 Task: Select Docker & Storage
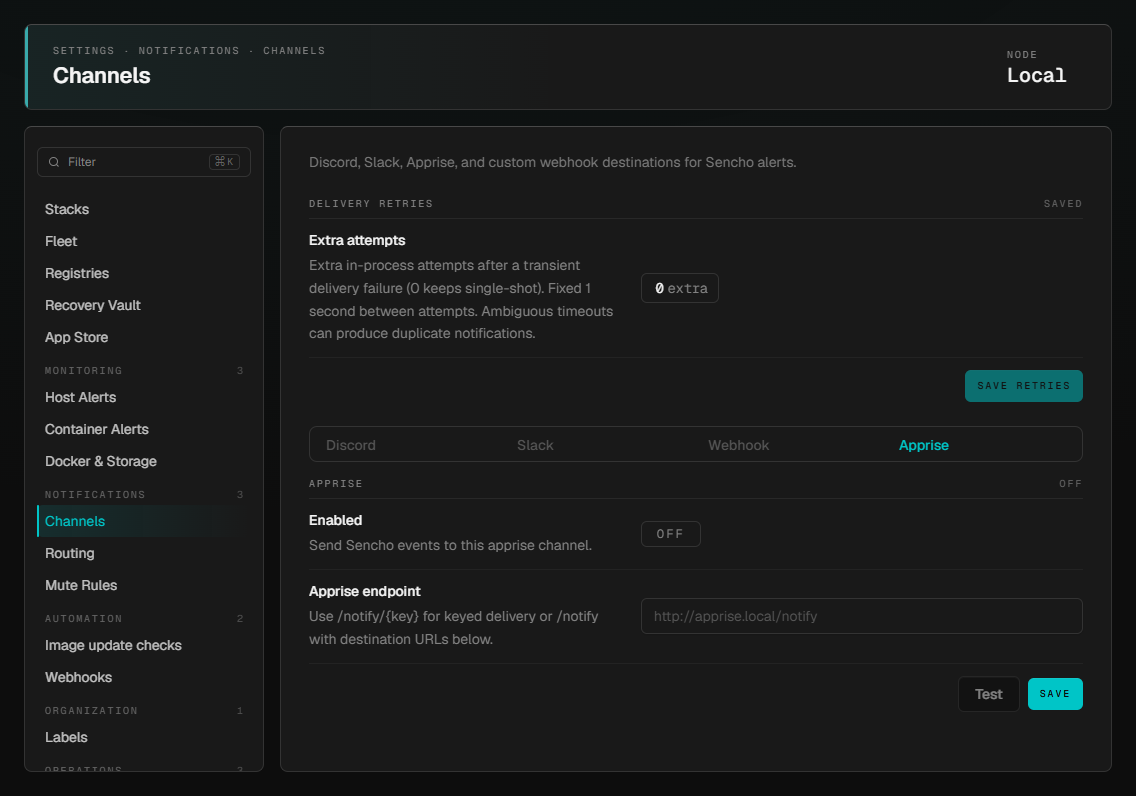[x=101, y=461]
